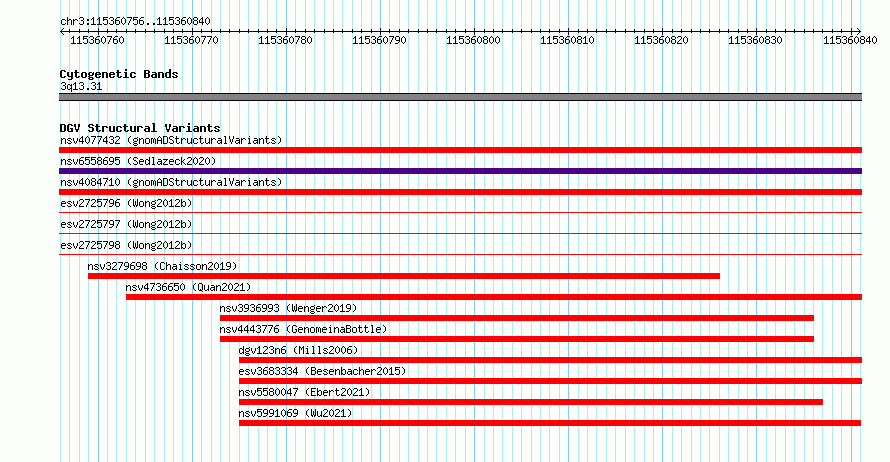Click the Cytogenetic Bands track title

[x=119, y=74]
